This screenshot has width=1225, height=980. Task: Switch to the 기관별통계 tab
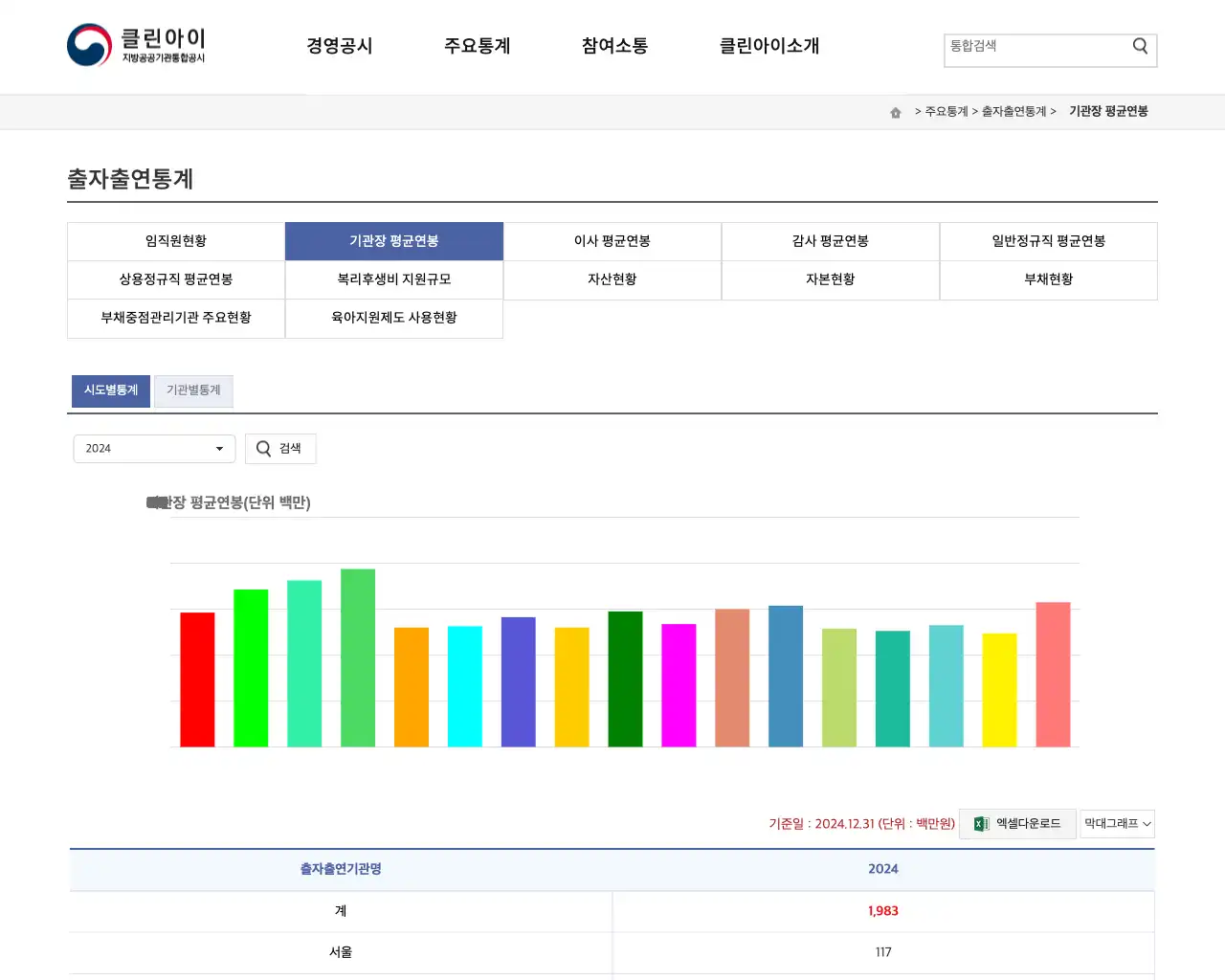point(193,390)
